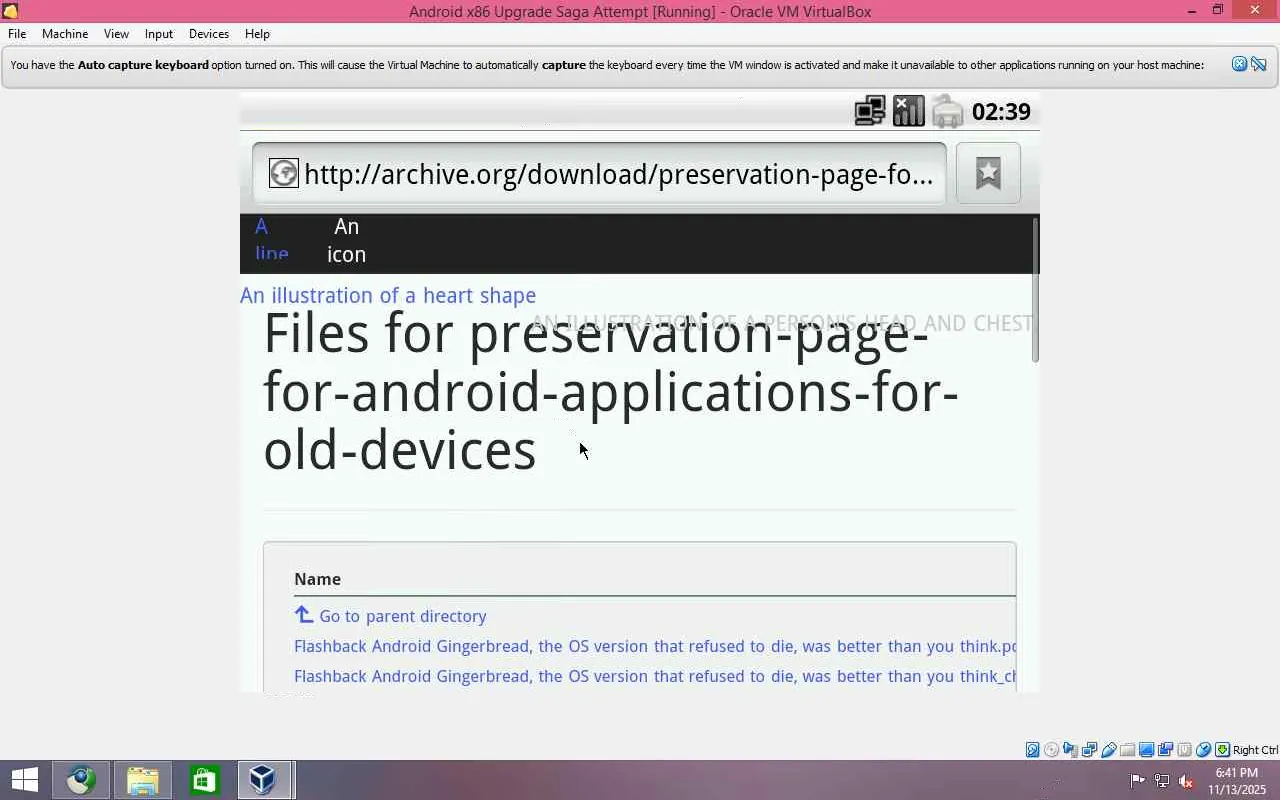Click the hard disk activity indicator
1280x800 pixels.
[1033, 750]
